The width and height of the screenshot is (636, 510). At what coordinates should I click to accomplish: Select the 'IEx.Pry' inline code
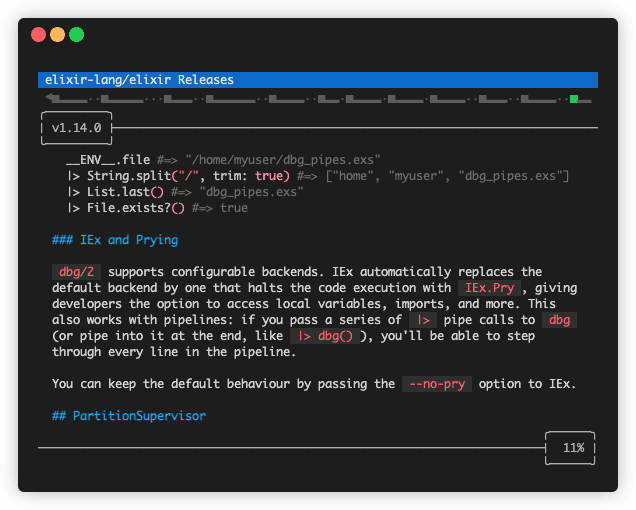[490, 288]
